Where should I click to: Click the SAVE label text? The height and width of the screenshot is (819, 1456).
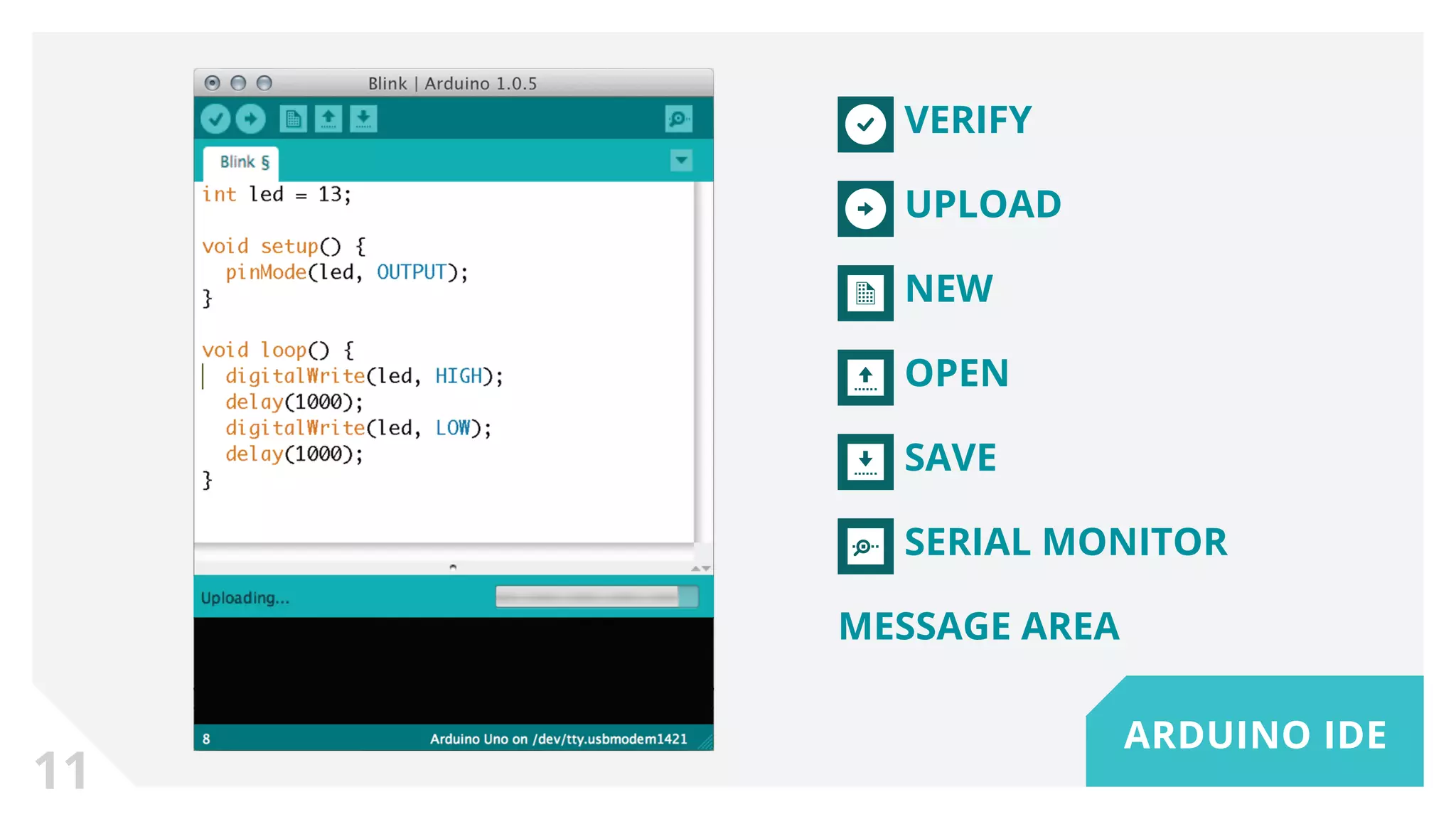951,457
